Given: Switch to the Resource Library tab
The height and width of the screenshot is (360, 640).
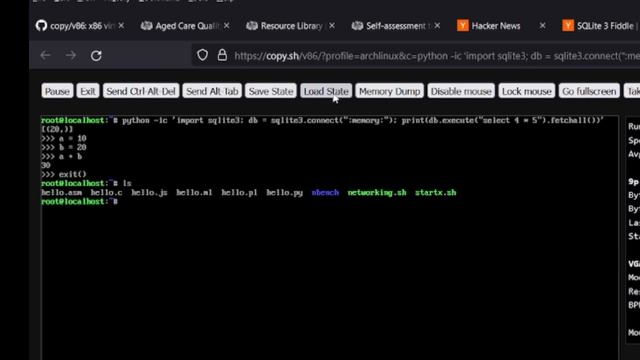Looking at the screenshot, I should pyautogui.click(x=291, y=26).
